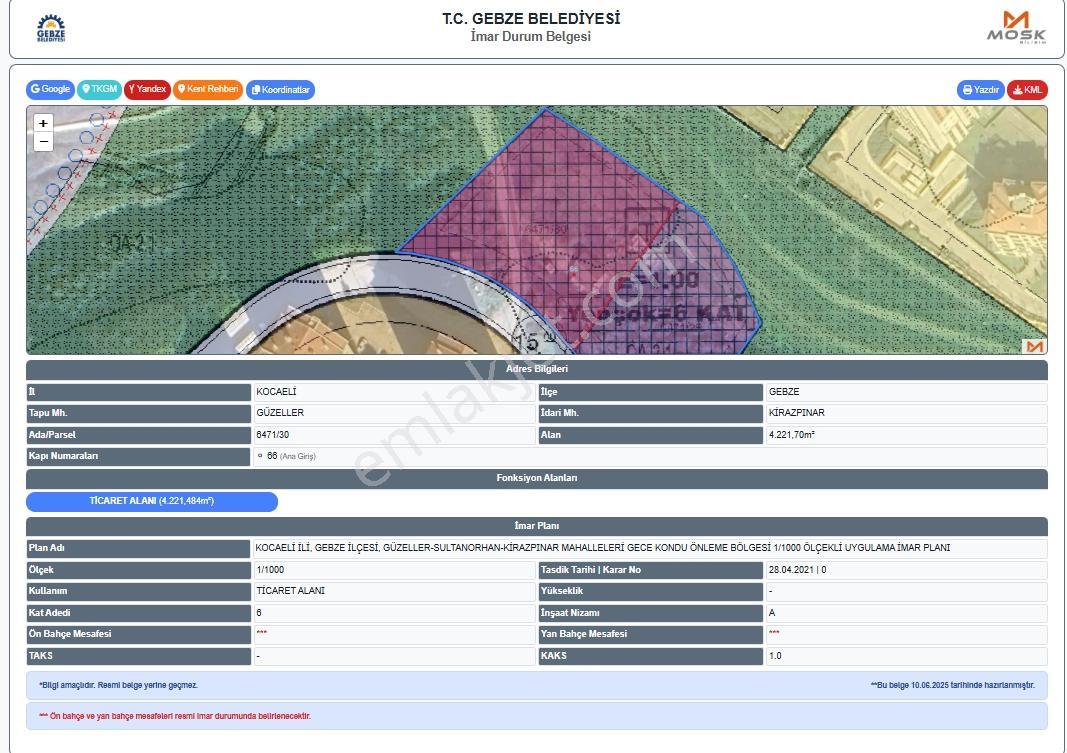Open the TKGM parcel query button
The width and height of the screenshot is (1067, 753).
coord(99,89)
